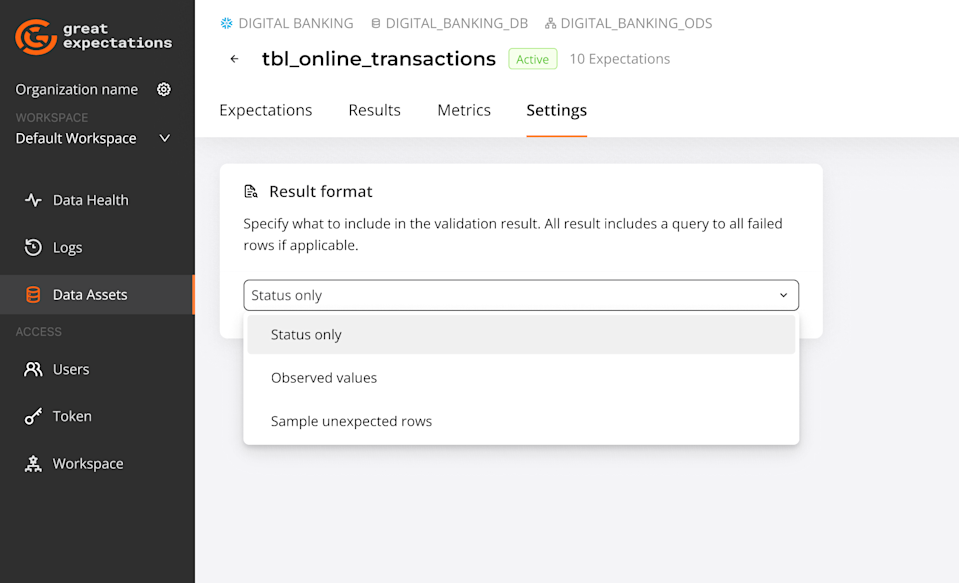The height and width of the screenshot is (583, 959).
Task: Click the back arrow beside tbl_online_transactions
Action: tap(233, 59)
